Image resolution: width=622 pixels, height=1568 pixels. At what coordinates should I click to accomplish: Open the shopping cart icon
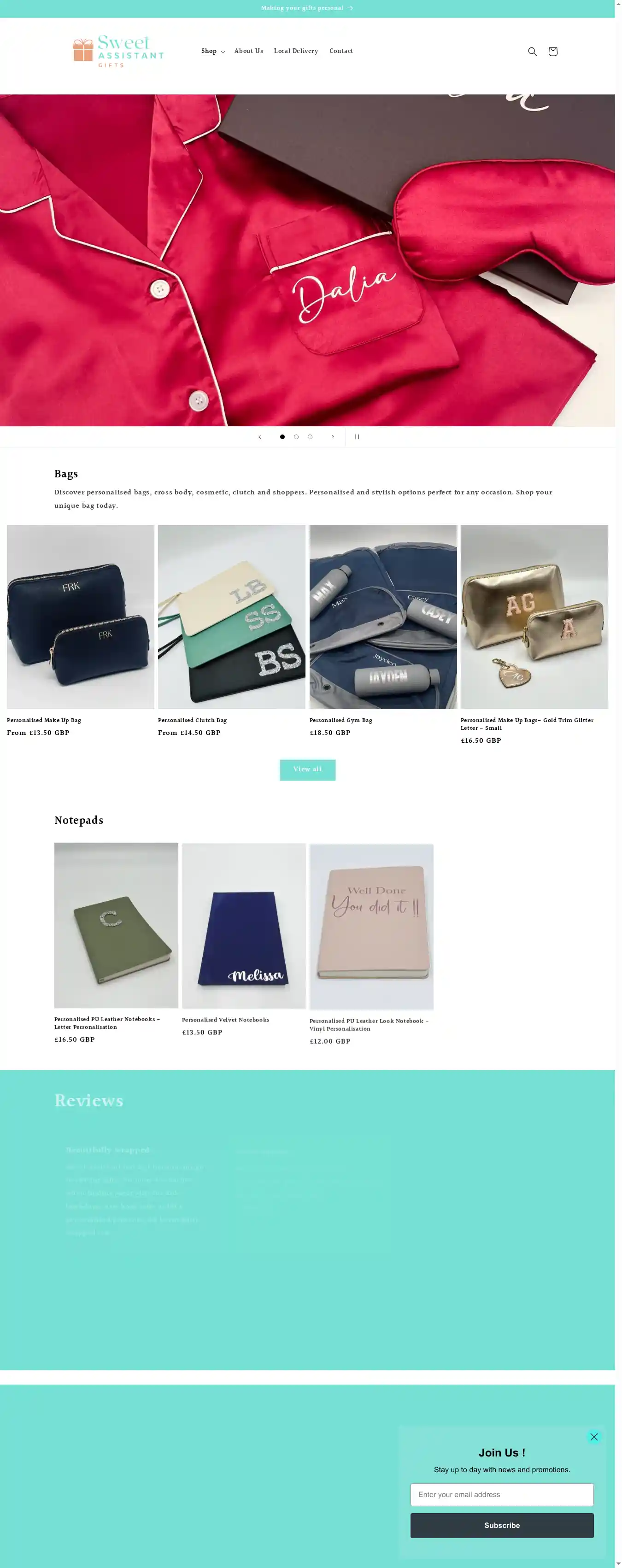(x=552, y=52)
